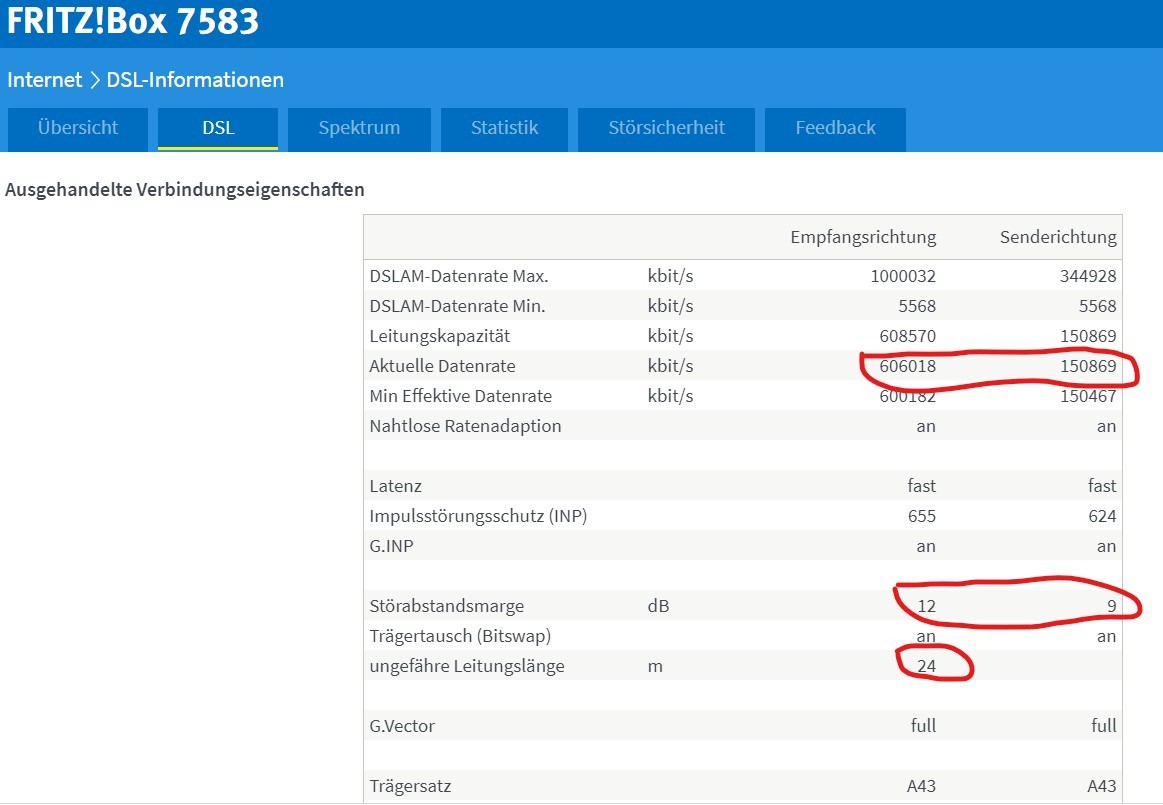Click the DSL-Informationen breadcrumb
1163x805 pixels.
click(195, 80)
